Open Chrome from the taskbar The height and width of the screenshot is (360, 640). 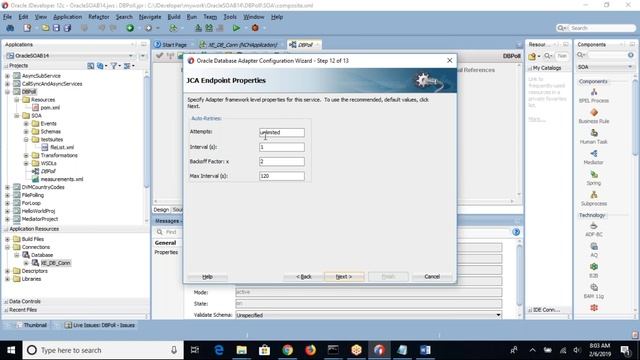(287, 350)
